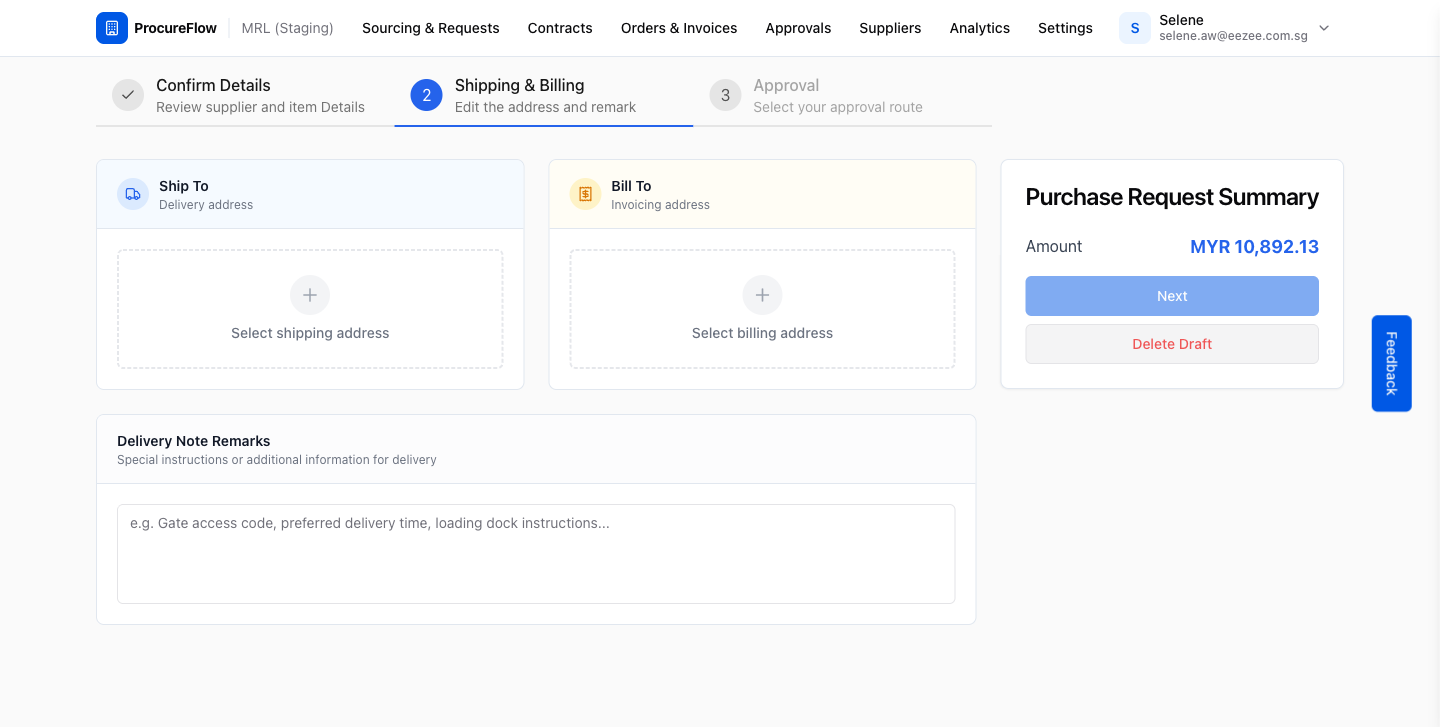This screenshot has height=727, width=1440.
Task: Open the Sourcing & Requests menu
Action: click(431, 28)
